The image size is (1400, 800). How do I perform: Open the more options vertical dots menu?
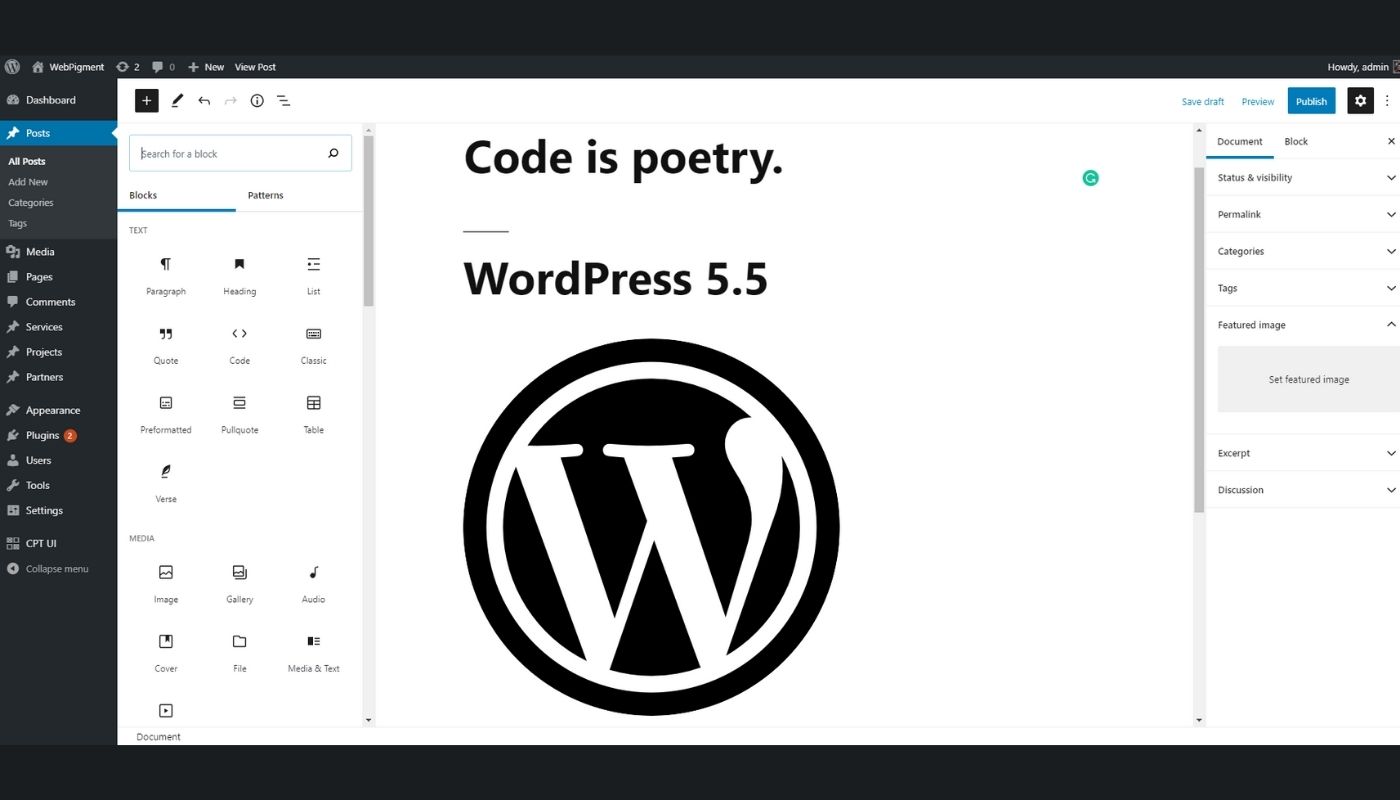pyautogui.click(x=1387, y=101)
